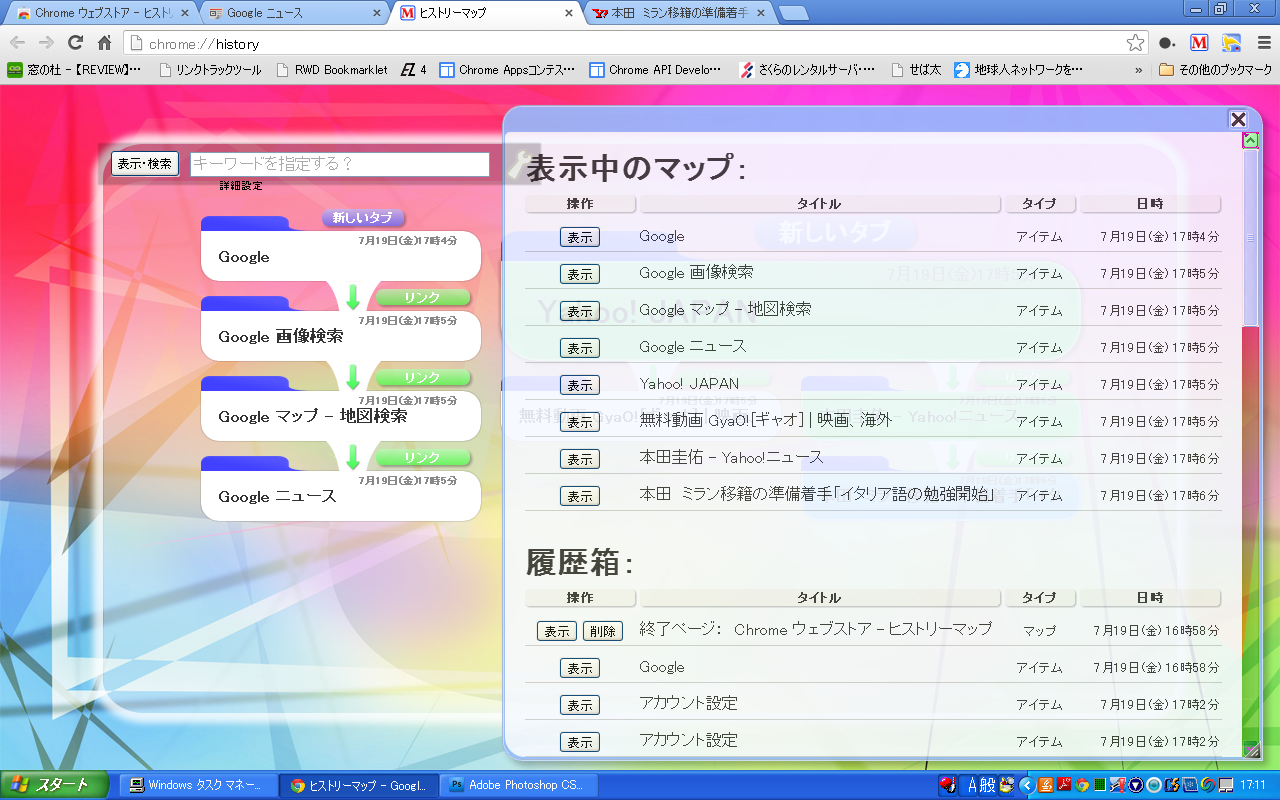
Task: Click the dark blue down-triangle tray icon
Action: pyautogui.click(x=1136, y=785)
